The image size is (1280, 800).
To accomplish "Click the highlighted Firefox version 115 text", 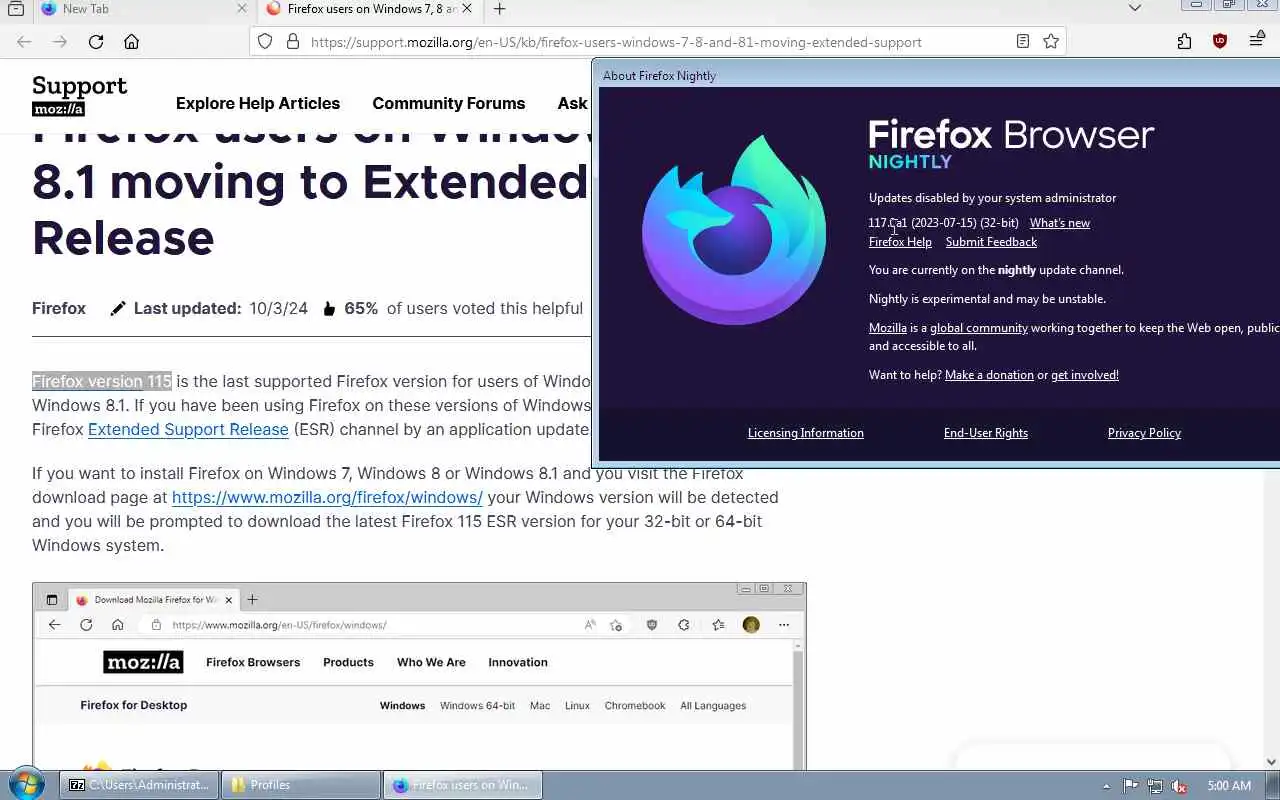I will (102, 381).
